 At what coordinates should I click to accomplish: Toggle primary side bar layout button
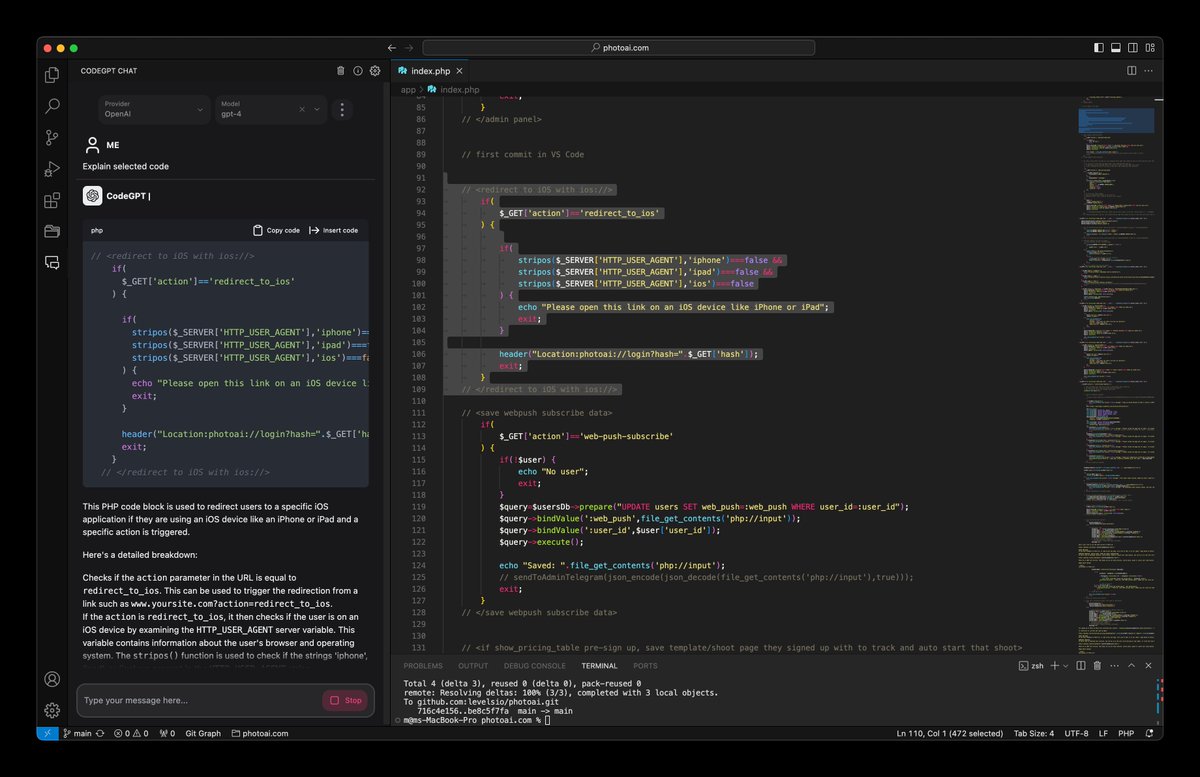coord(1099,47)
